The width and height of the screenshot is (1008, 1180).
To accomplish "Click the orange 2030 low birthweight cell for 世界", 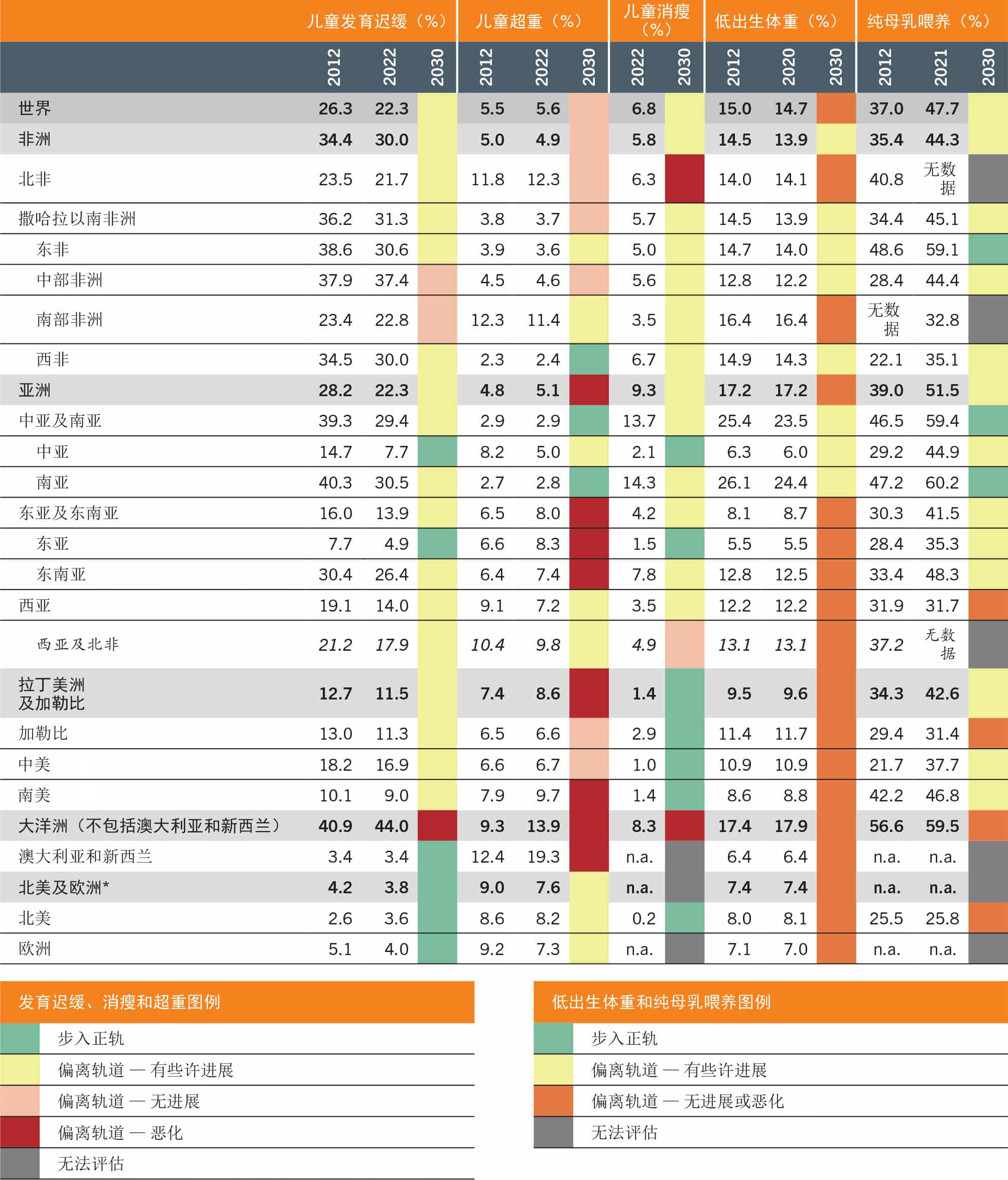I will point(836,108).
